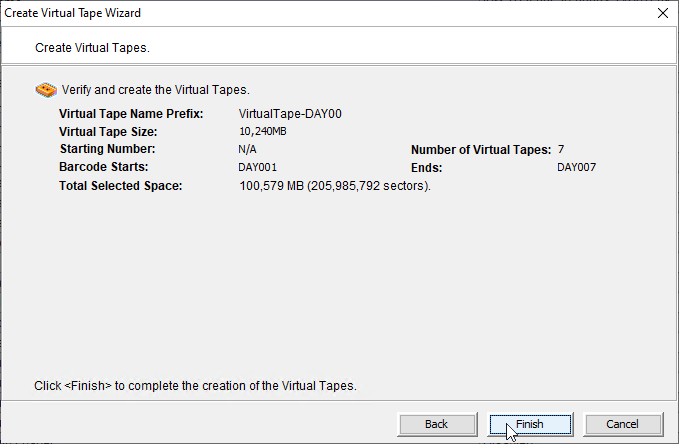
Task: Select the VirtualTape-DAY00 prefix value
Action: pyautogui.click(x=290, y=114)
